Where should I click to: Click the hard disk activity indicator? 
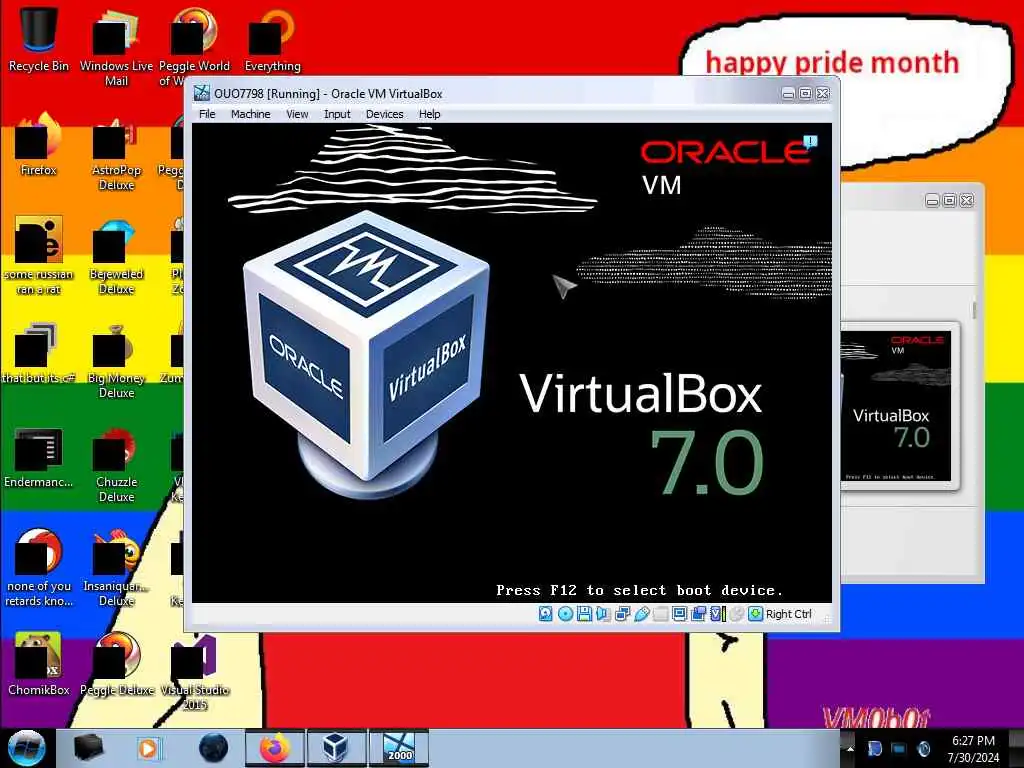click(x=545, y=614)
